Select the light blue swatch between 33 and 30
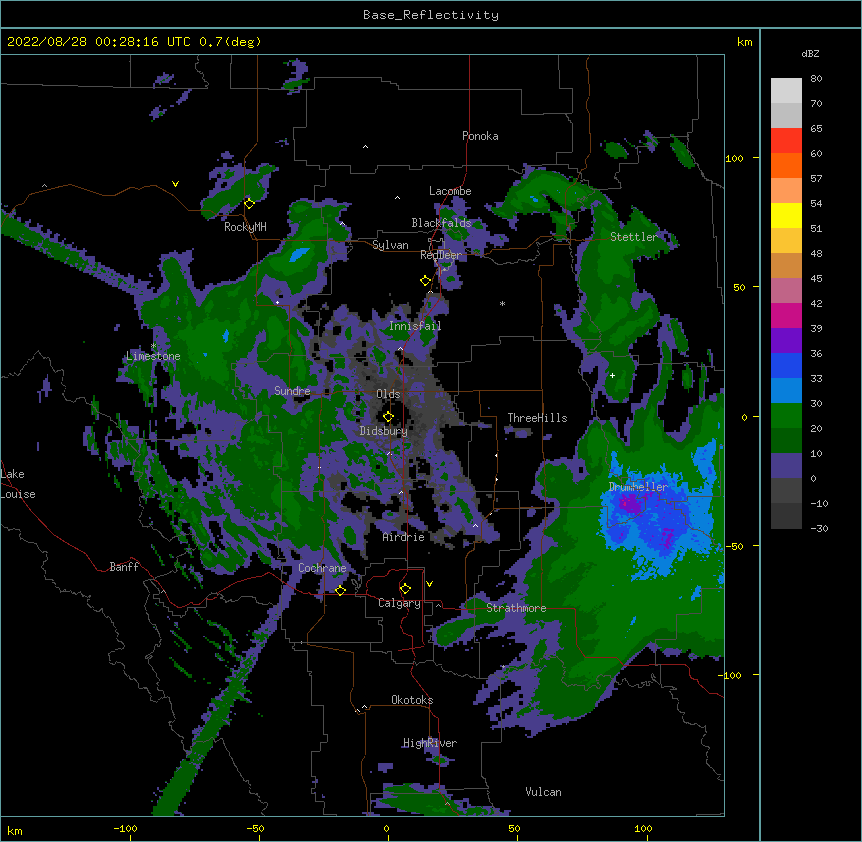 pos(786,391)
